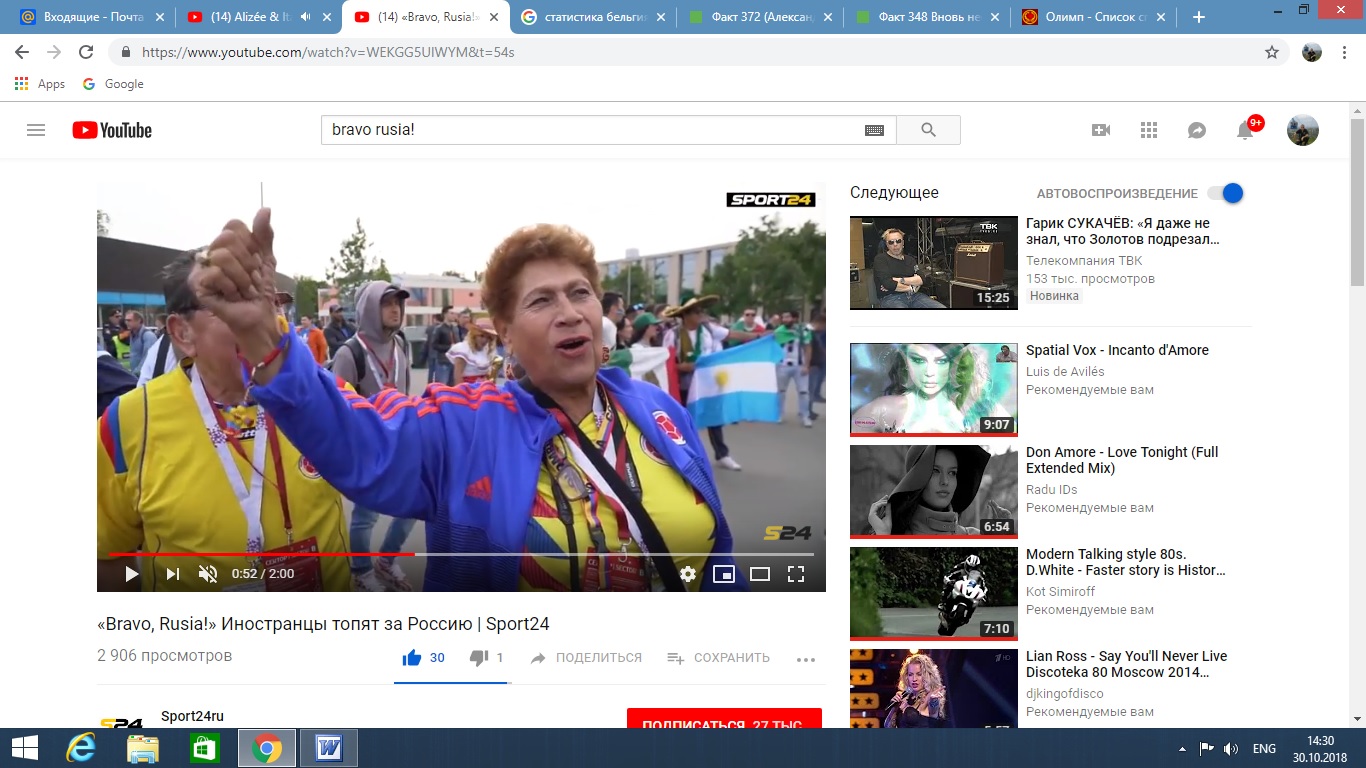Go to the YouTube home logo
Screen dimensions: 1366x768
(112, 130)
